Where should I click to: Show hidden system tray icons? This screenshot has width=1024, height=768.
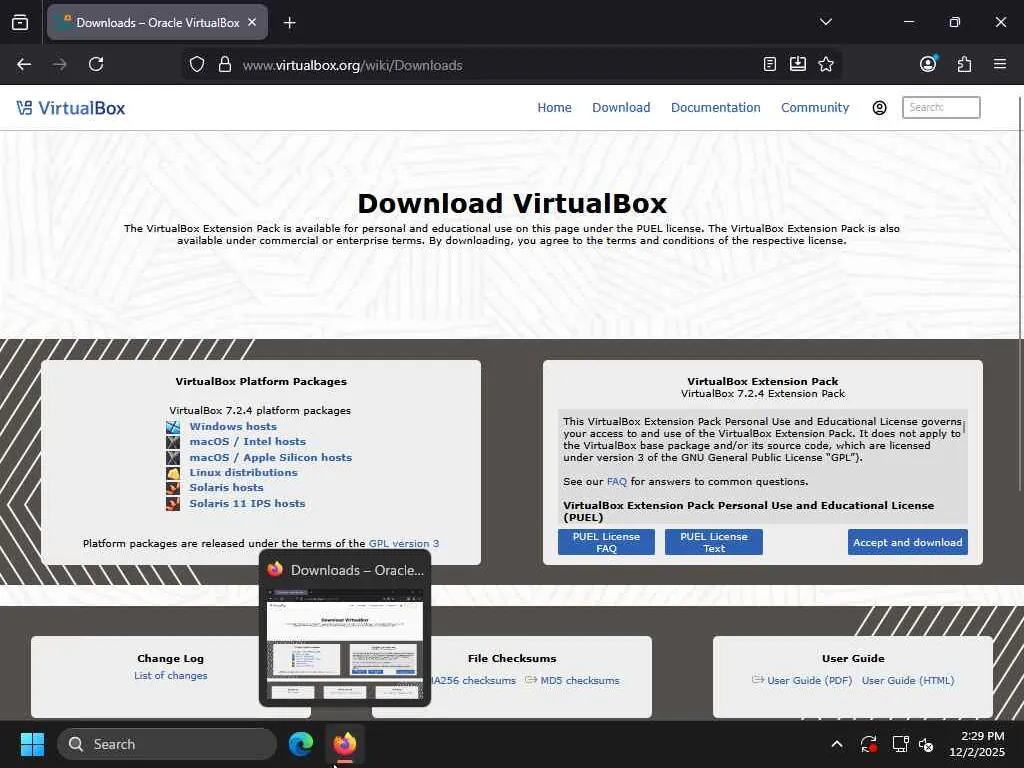(x=837, y=744)
